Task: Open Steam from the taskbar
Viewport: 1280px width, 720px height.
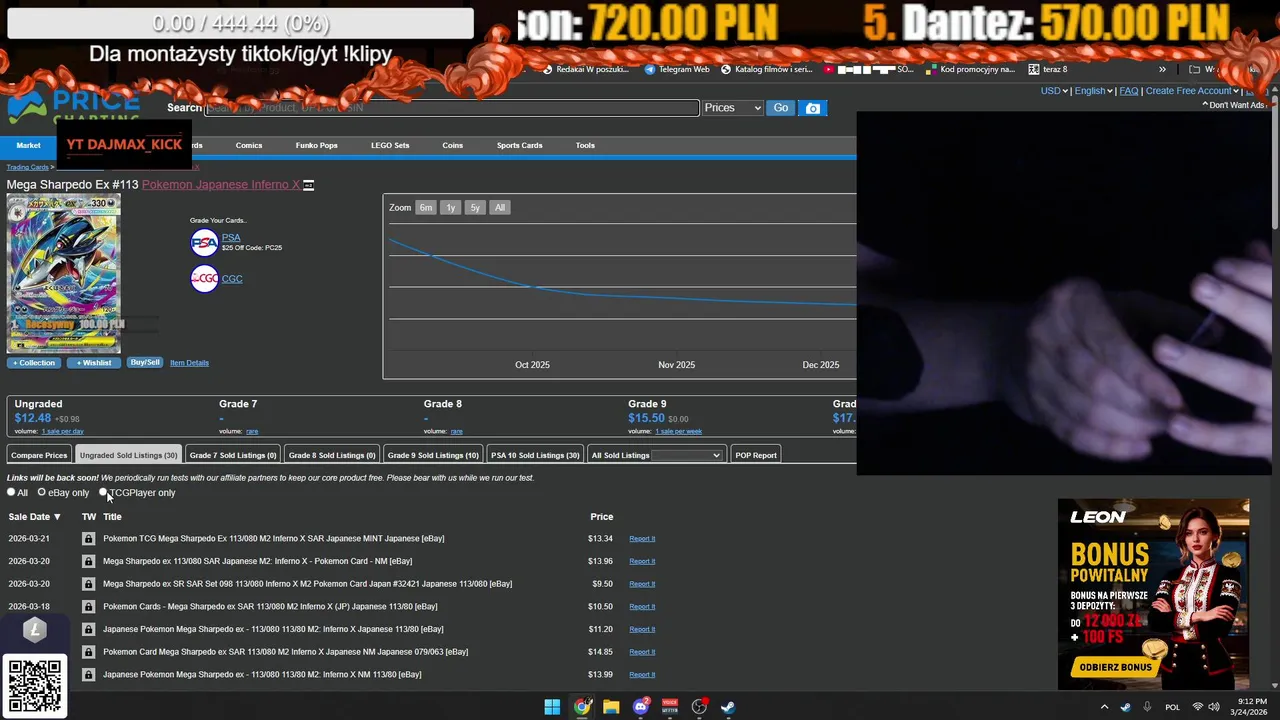Action: click(x=729, y=707)
